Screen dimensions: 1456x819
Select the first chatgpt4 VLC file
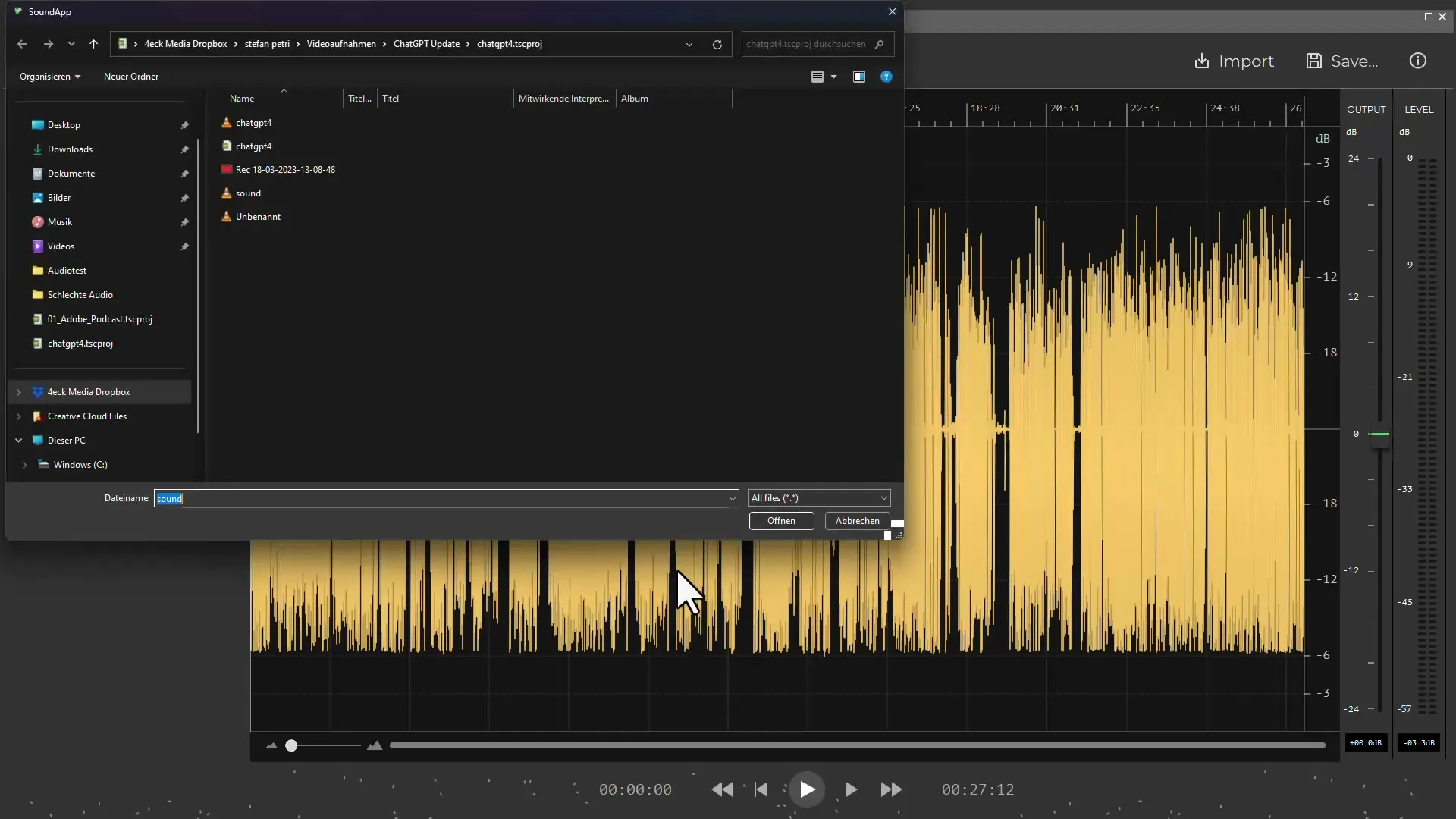246,123
